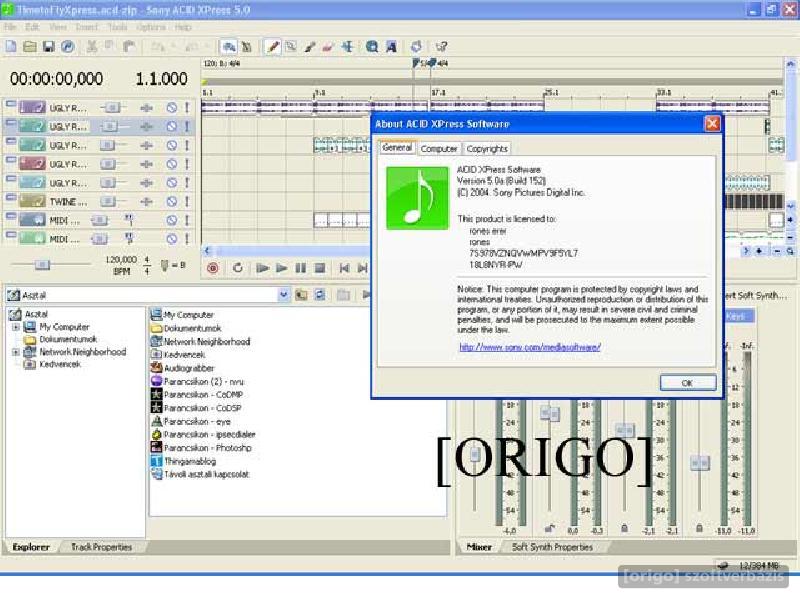This screenshot has width=800, height=600.
Task: Open the Track Properties tab
Action: pyautogui.click(x=102, y=546)
